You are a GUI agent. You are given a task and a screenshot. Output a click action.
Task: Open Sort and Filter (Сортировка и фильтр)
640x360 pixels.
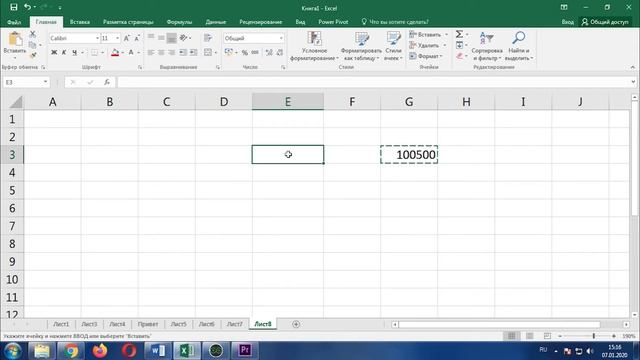coord(487,47)
